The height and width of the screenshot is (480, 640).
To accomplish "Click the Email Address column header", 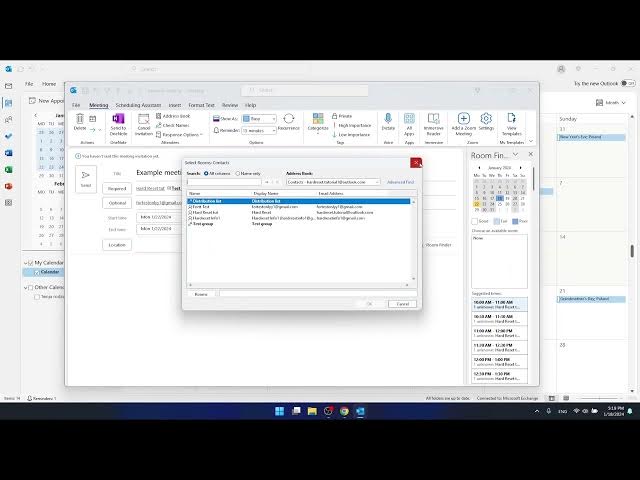I will (x=331, y=193).
